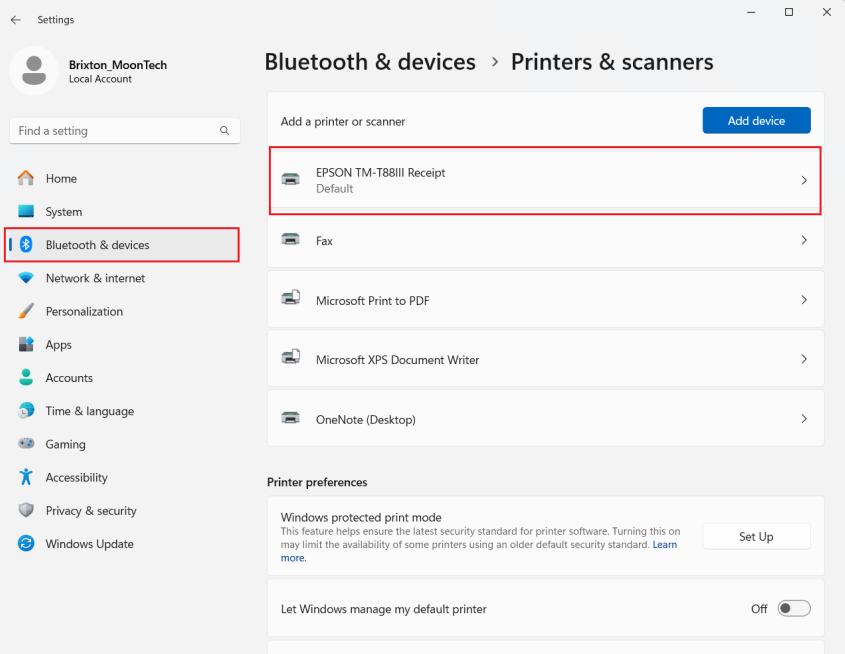Click Bluetooth & devices breadcrumb heading
The width and height of the screenshot is (845, 654).
click(370, 62)
